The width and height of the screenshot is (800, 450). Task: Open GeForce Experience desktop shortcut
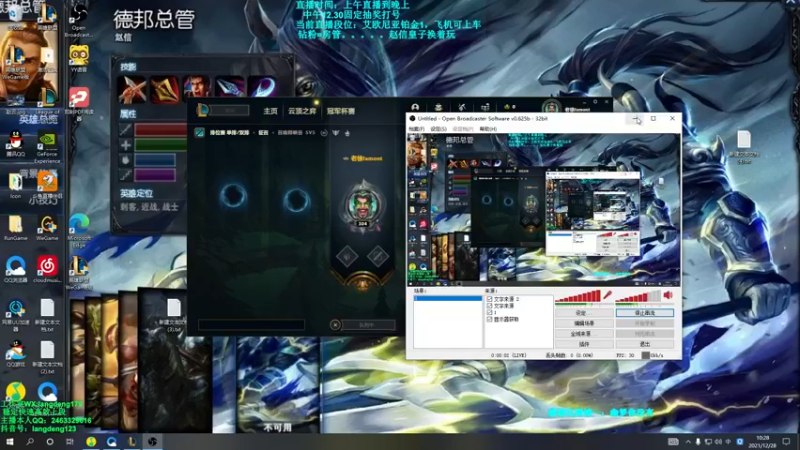pyautogui.click(x=47, y=148)
